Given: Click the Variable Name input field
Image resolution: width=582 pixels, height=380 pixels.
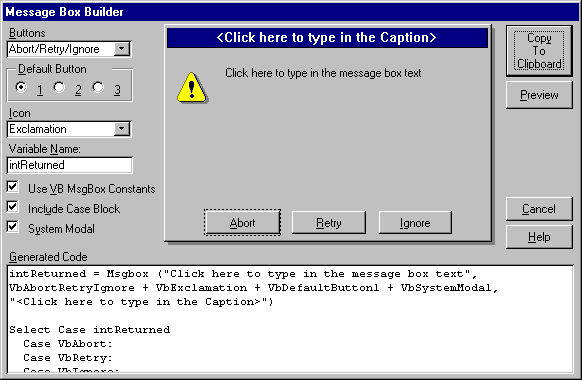Looking at the screenshot, I should pos(69,165).
